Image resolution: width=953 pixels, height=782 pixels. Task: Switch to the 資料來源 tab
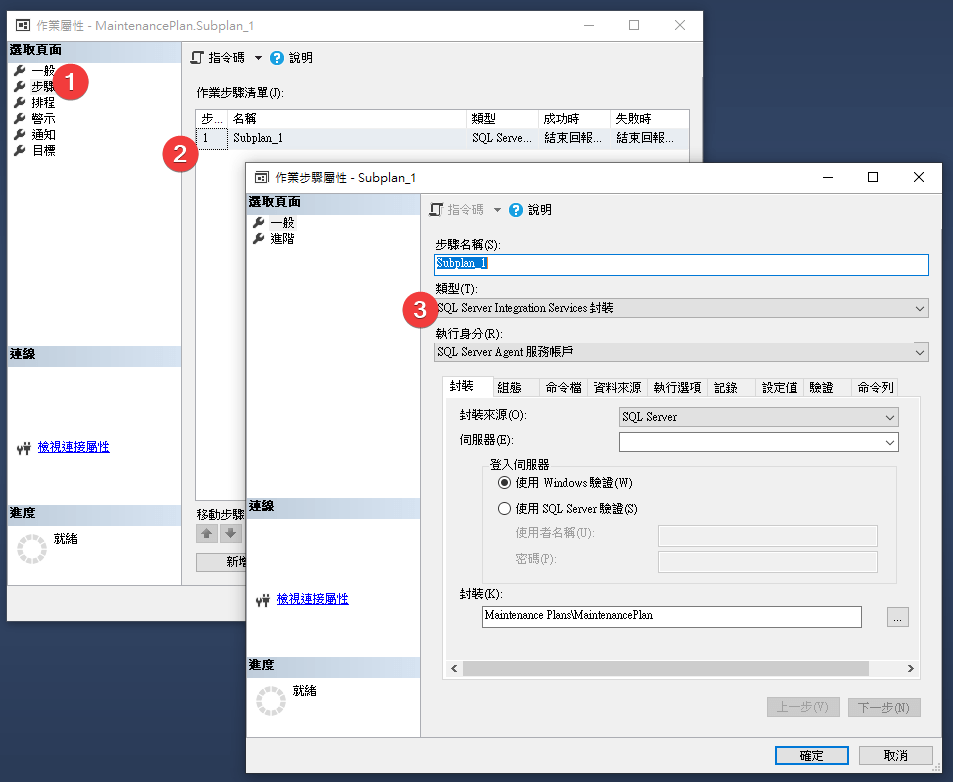click(616, 388)
